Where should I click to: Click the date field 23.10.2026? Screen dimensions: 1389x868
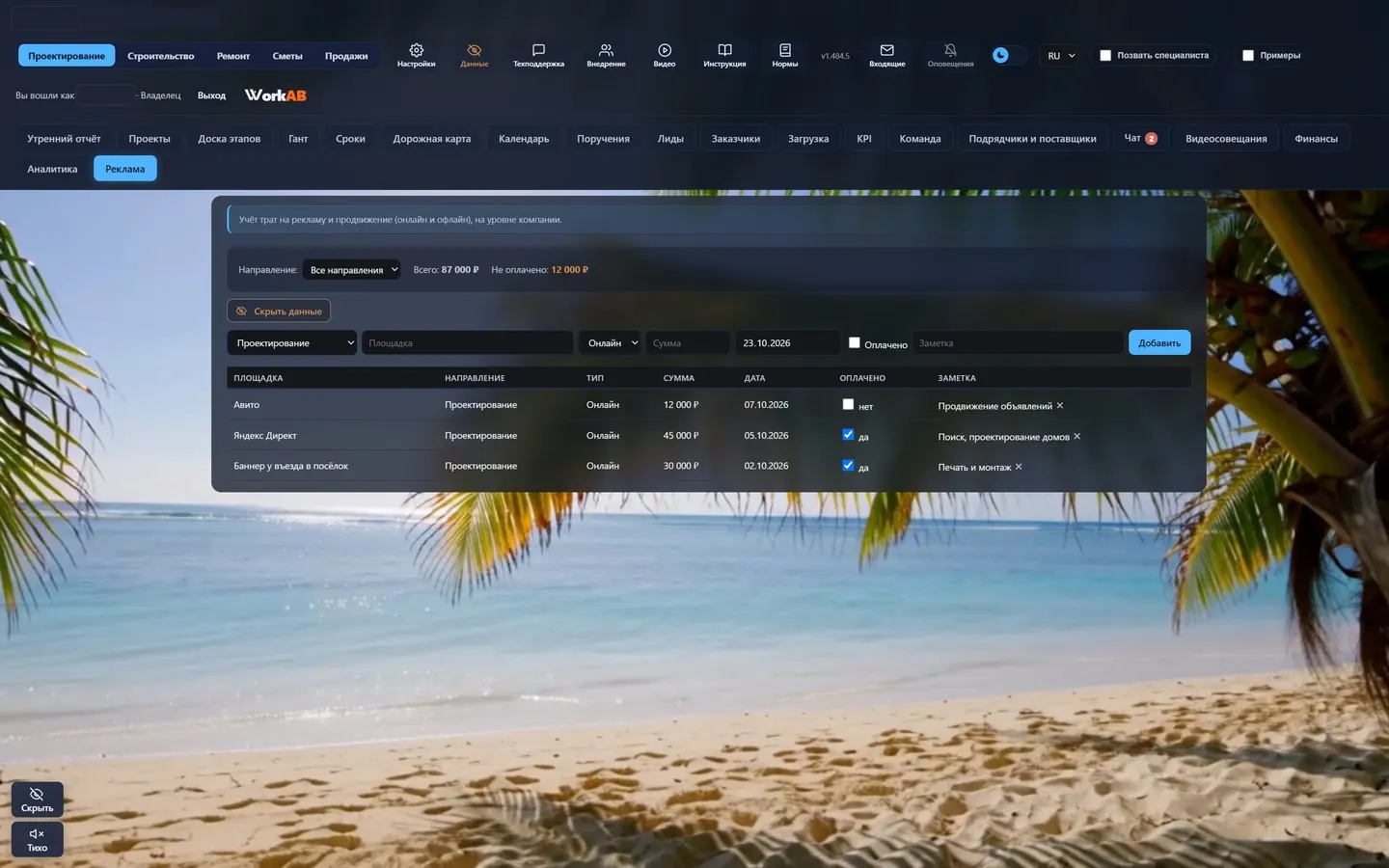coord(788,342)
